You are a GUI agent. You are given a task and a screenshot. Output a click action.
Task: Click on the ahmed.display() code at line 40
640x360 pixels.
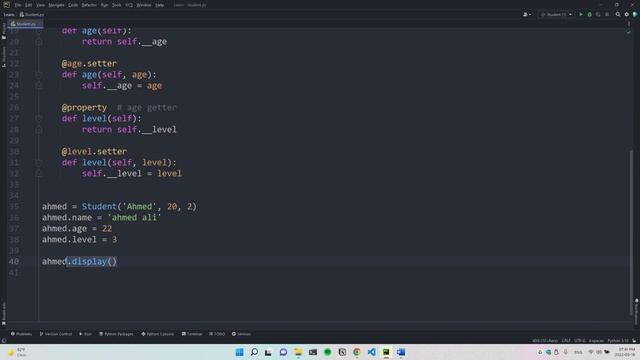coord(79,261)
